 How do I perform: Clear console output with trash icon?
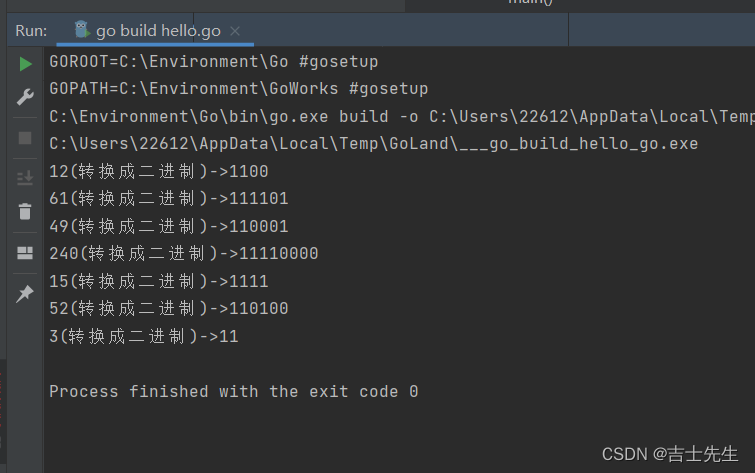tap(25, 211)
